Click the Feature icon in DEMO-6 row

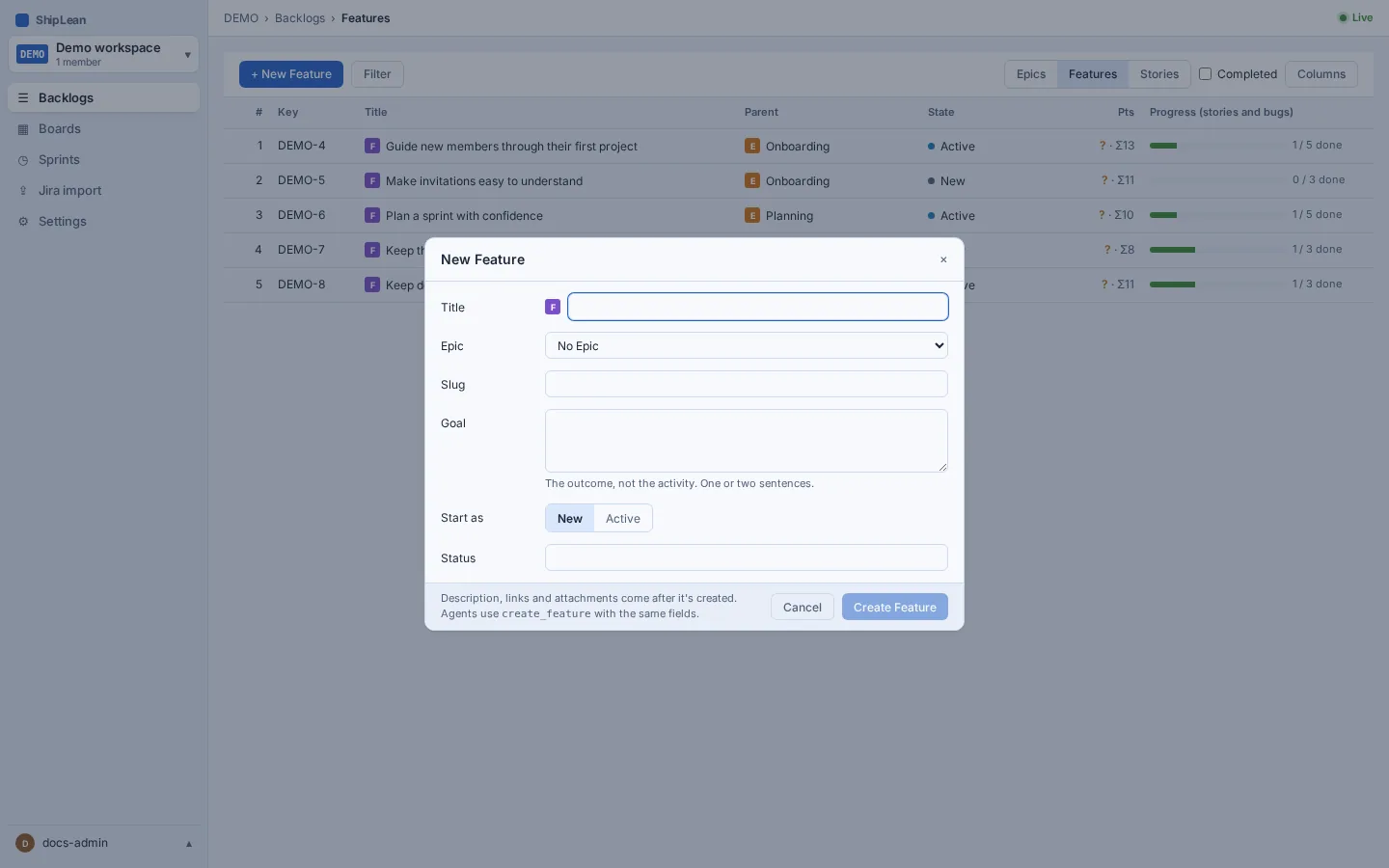click(x=372, y=215)
